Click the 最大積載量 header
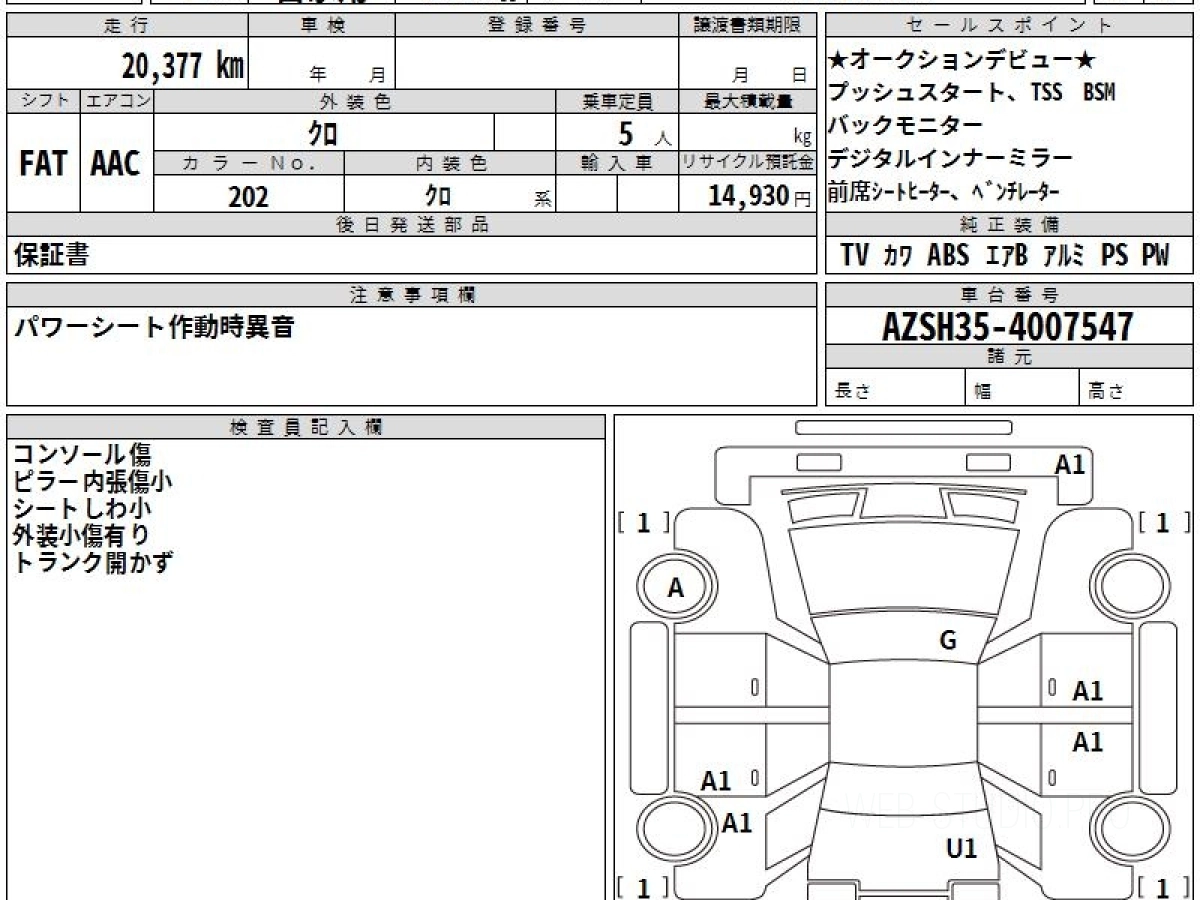 (747, 101)
